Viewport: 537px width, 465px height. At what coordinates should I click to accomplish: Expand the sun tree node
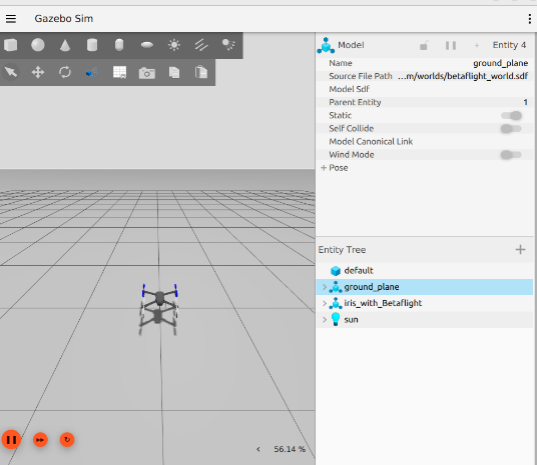[324, 319]
